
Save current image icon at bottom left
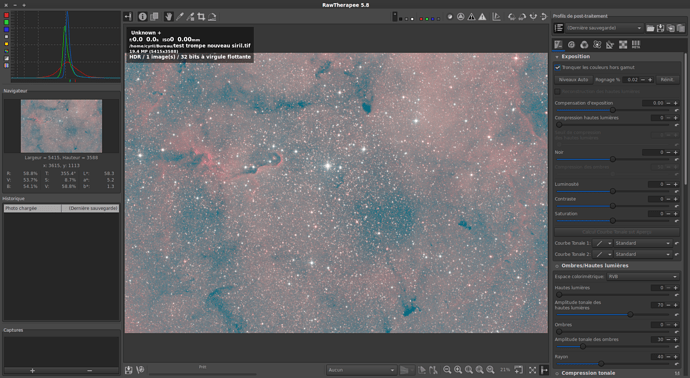click(x=128, y=370)
